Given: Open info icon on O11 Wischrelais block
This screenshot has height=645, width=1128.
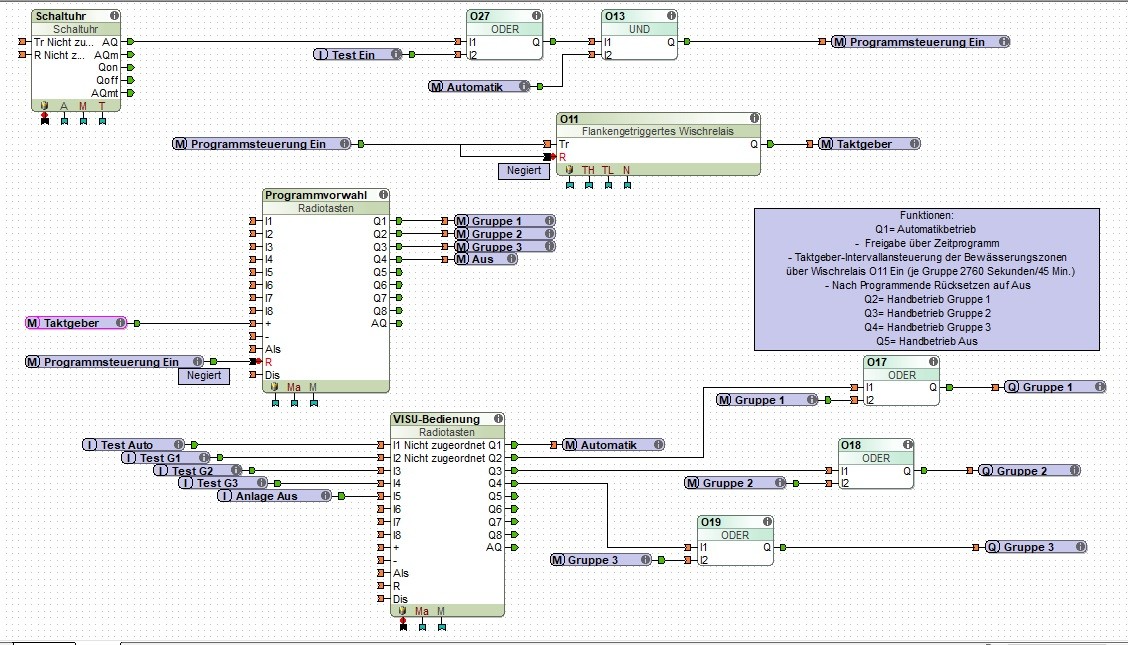Looking at the screenshot, I should 754,118.
